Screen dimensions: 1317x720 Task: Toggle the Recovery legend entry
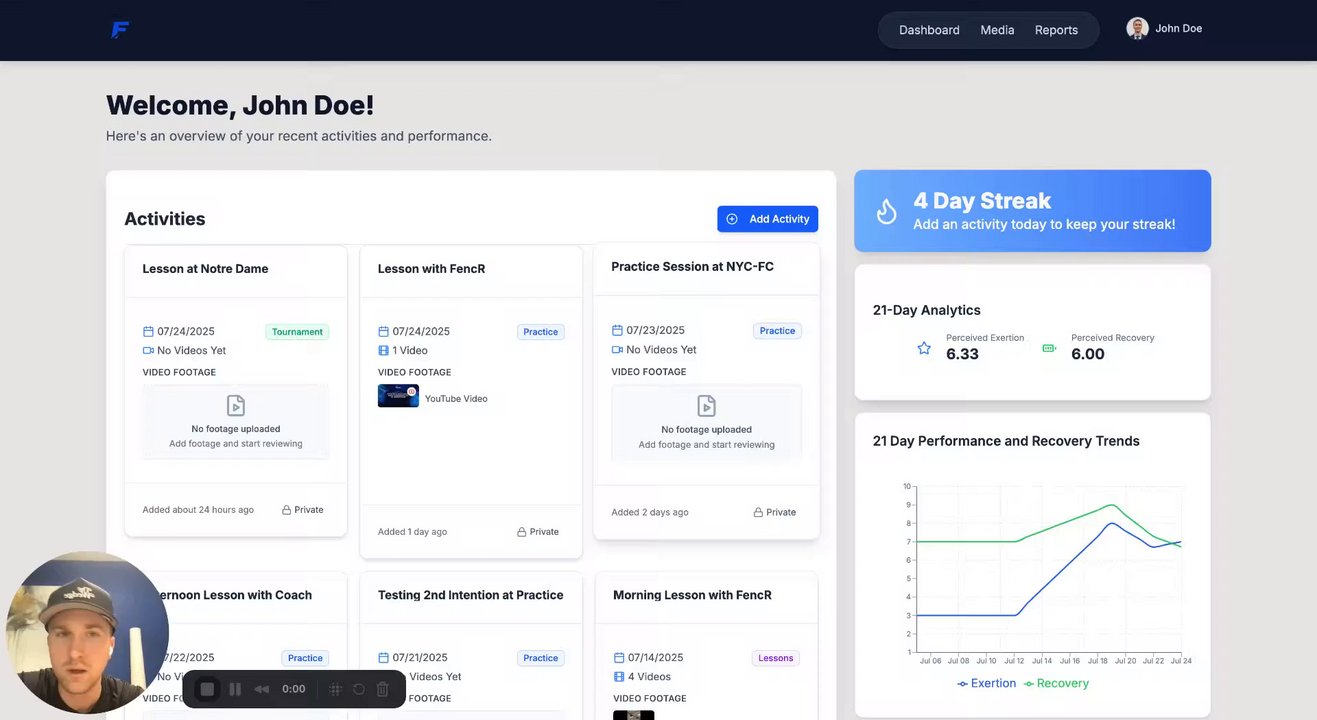tap(1056, 684)
